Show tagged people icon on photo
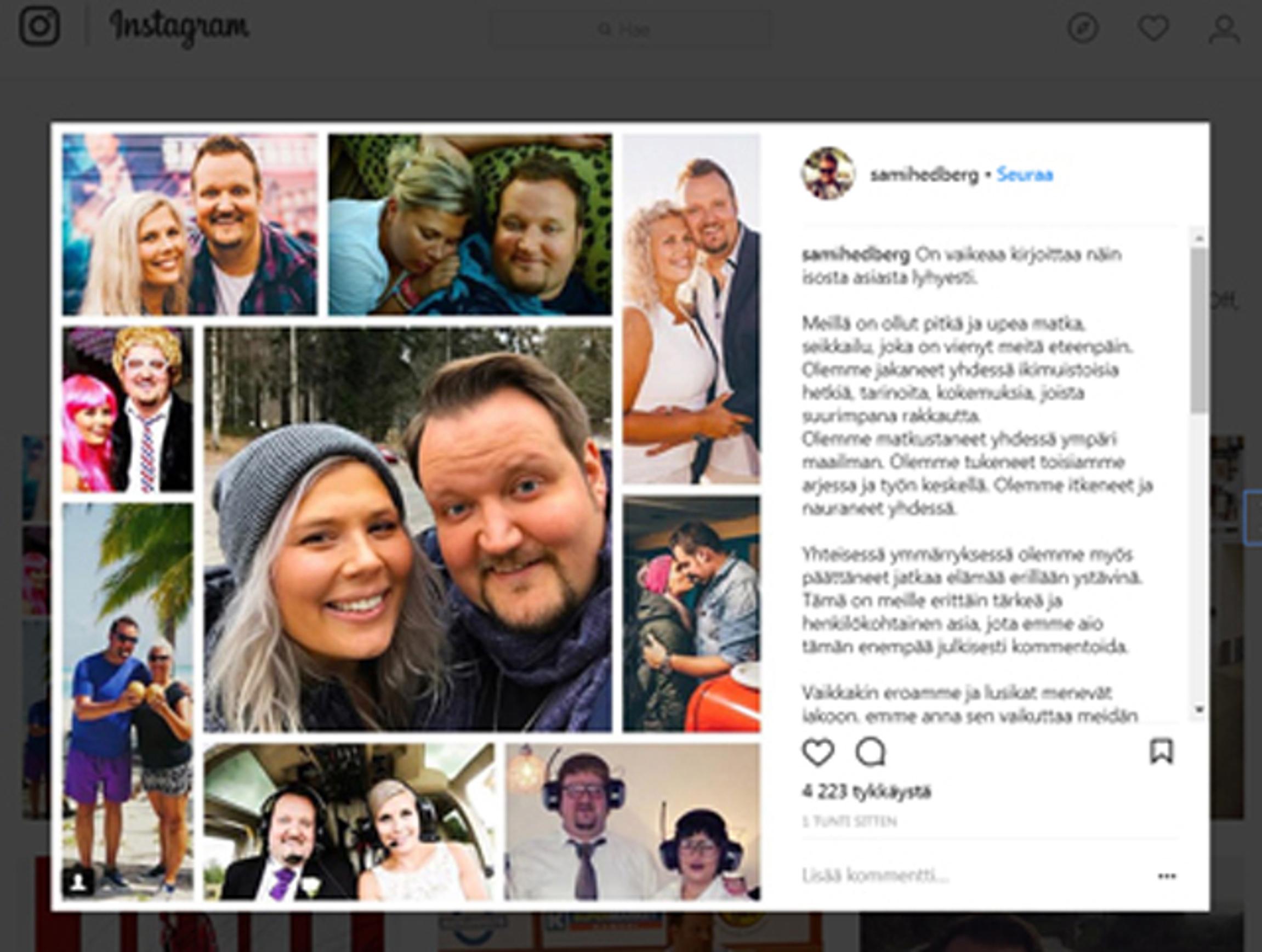The width and height of the screenshot is (1262, 952). click(x=79, y=882)
